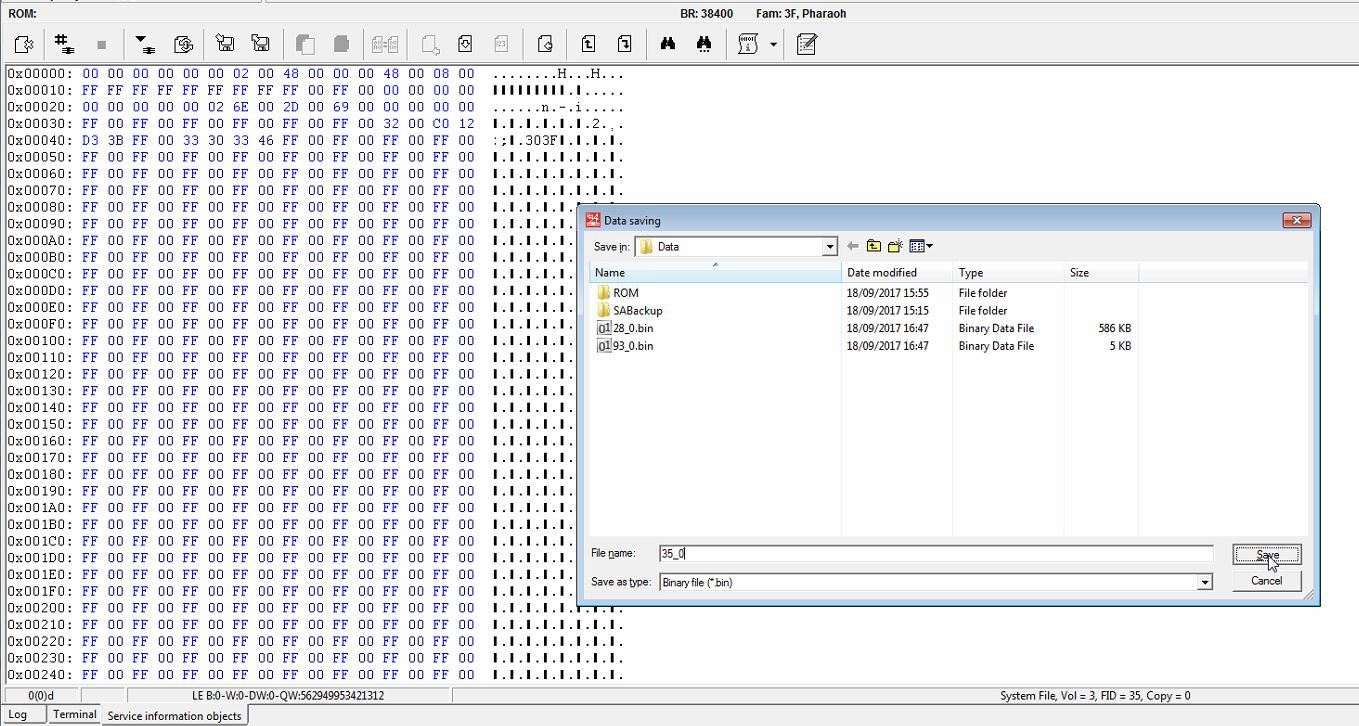Click the page with up arrow icon
1359x726 pixels.
pyautogui.click(x=588, y=44)
